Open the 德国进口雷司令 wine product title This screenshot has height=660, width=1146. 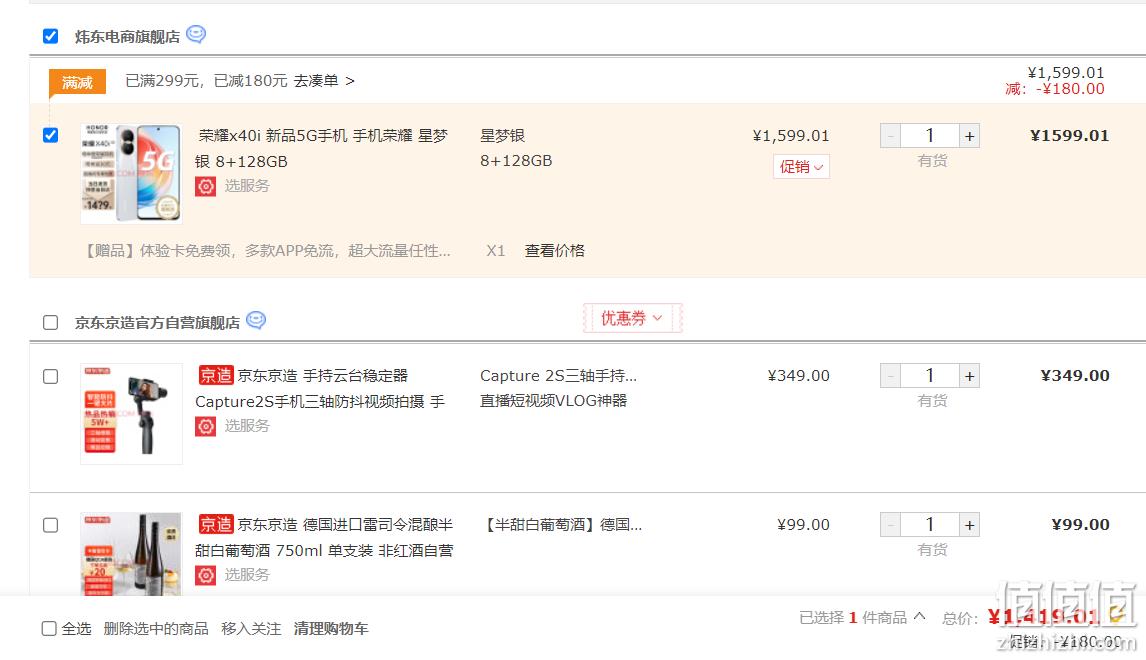coord(325,537)
